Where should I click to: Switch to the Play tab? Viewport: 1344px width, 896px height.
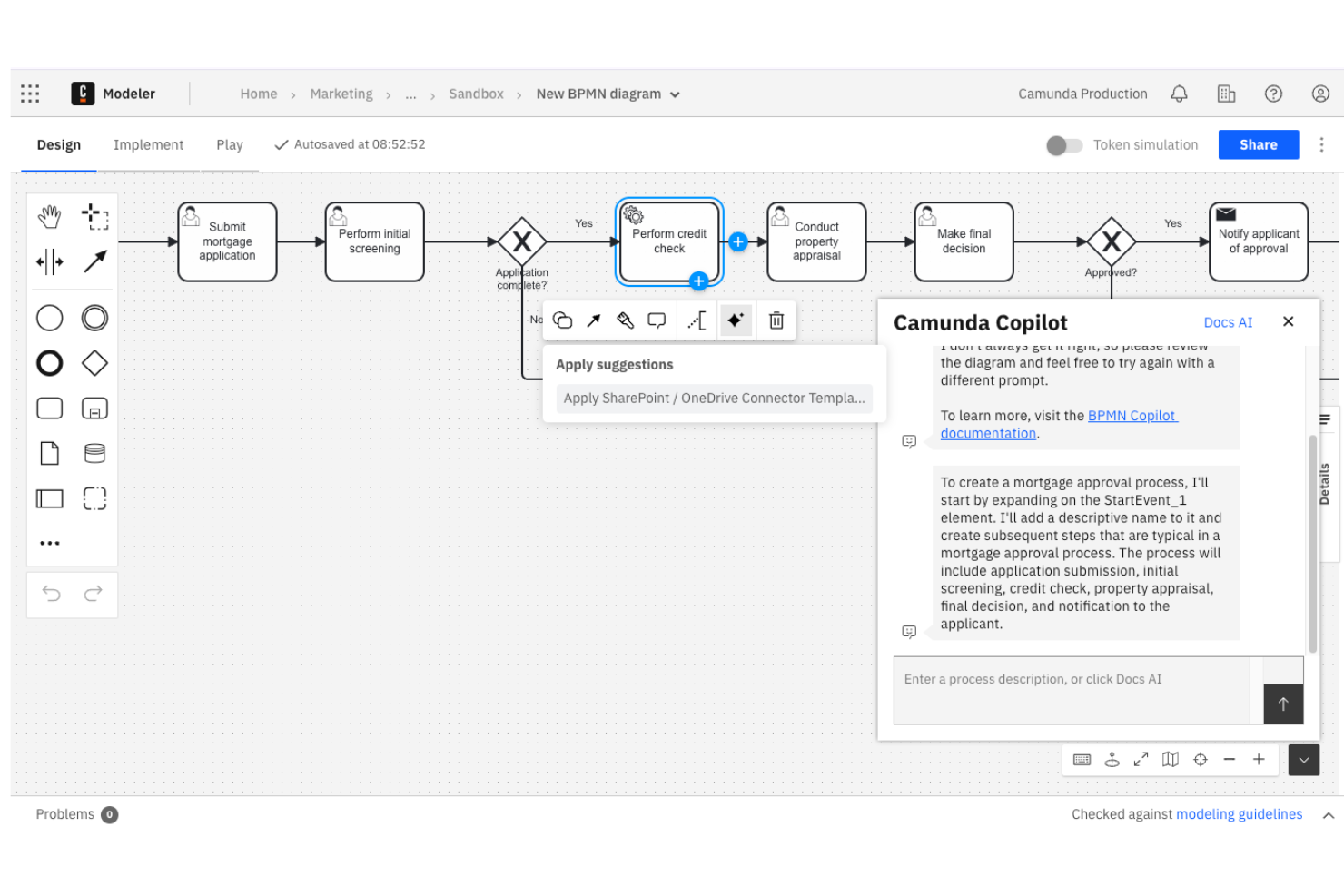pyautogui.click(x=230, y=145)
